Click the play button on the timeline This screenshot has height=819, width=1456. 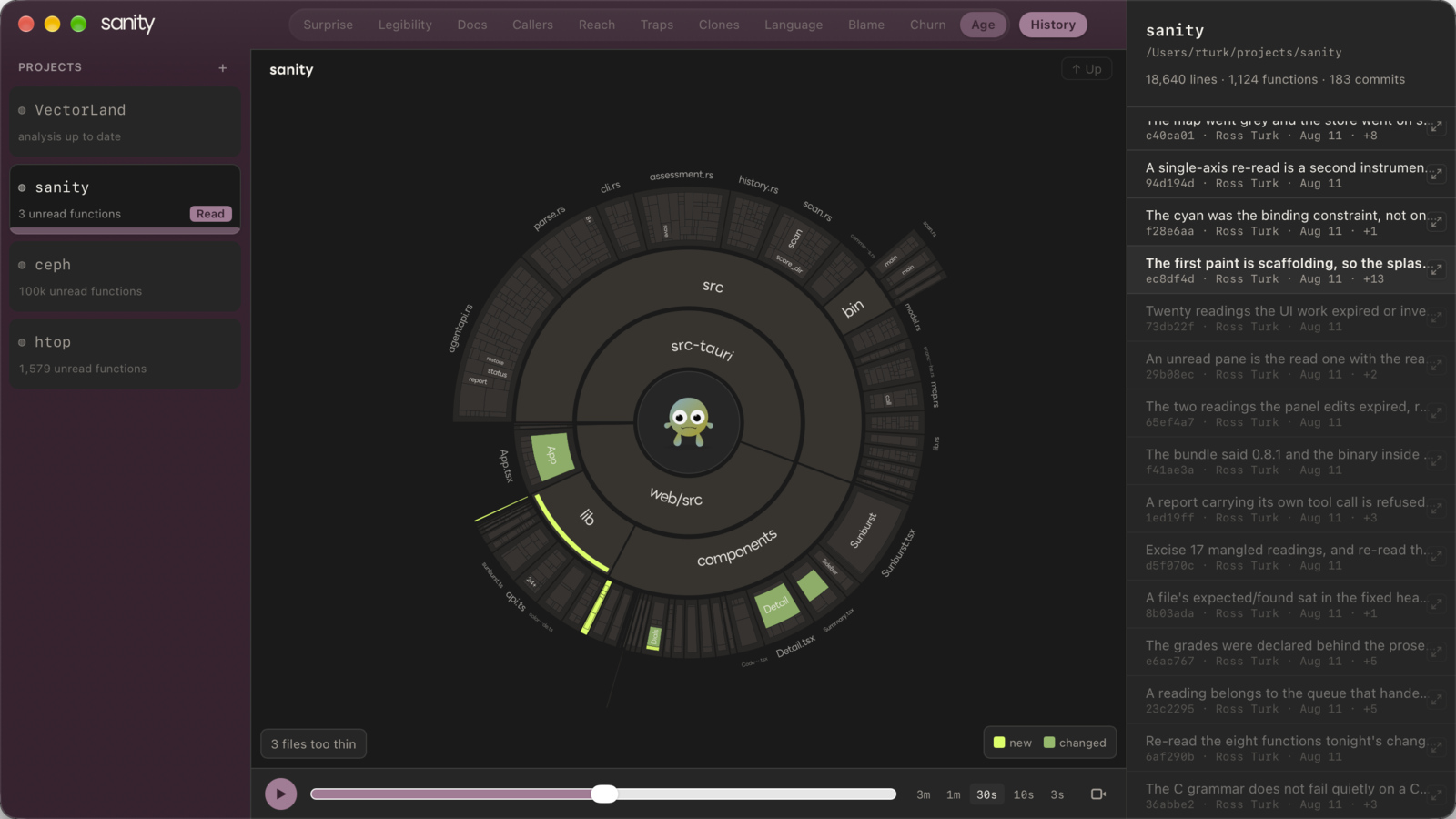click(x=280, y=794)
